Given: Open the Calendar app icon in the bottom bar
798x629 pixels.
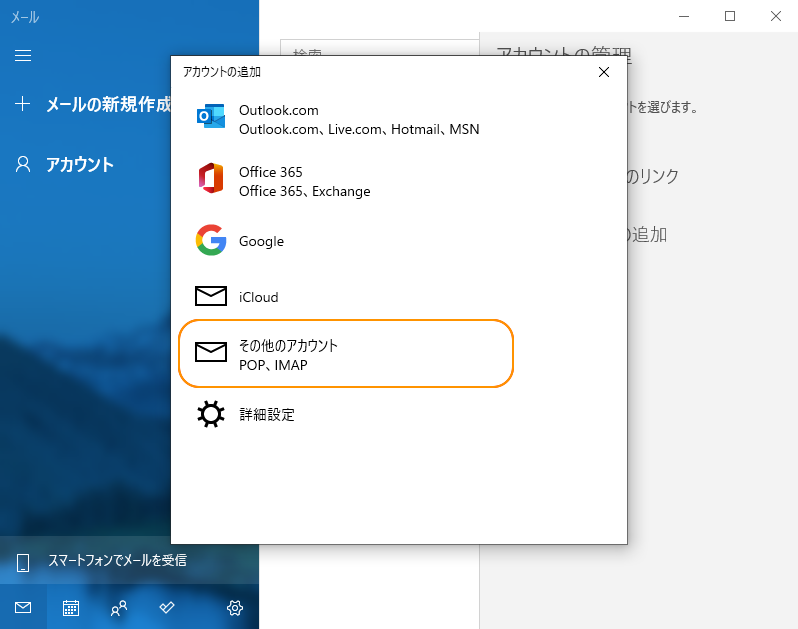Looking at the screenshot, I should point(71,608).
